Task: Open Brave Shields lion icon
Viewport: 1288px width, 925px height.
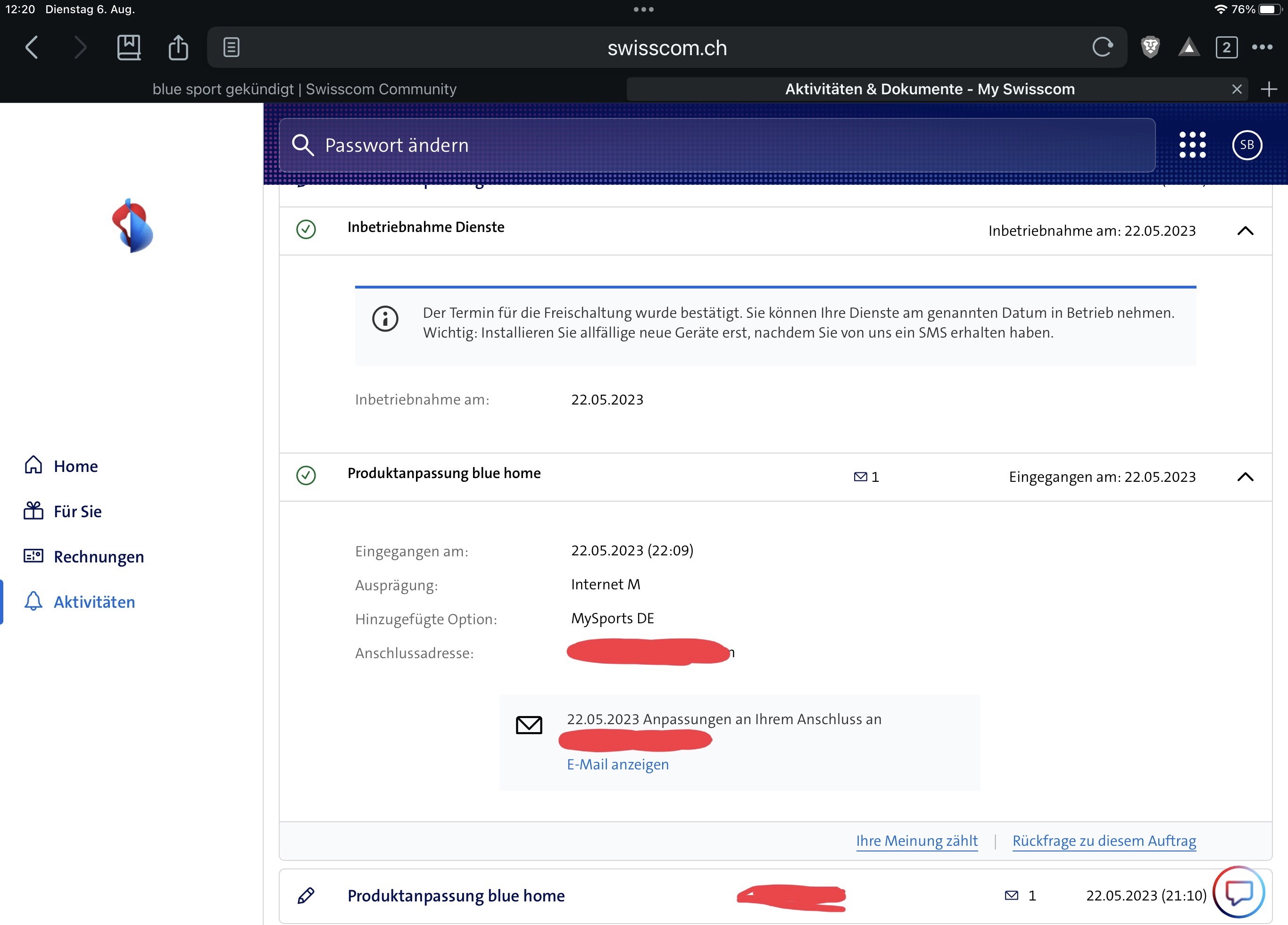Action: (1150, 47)
